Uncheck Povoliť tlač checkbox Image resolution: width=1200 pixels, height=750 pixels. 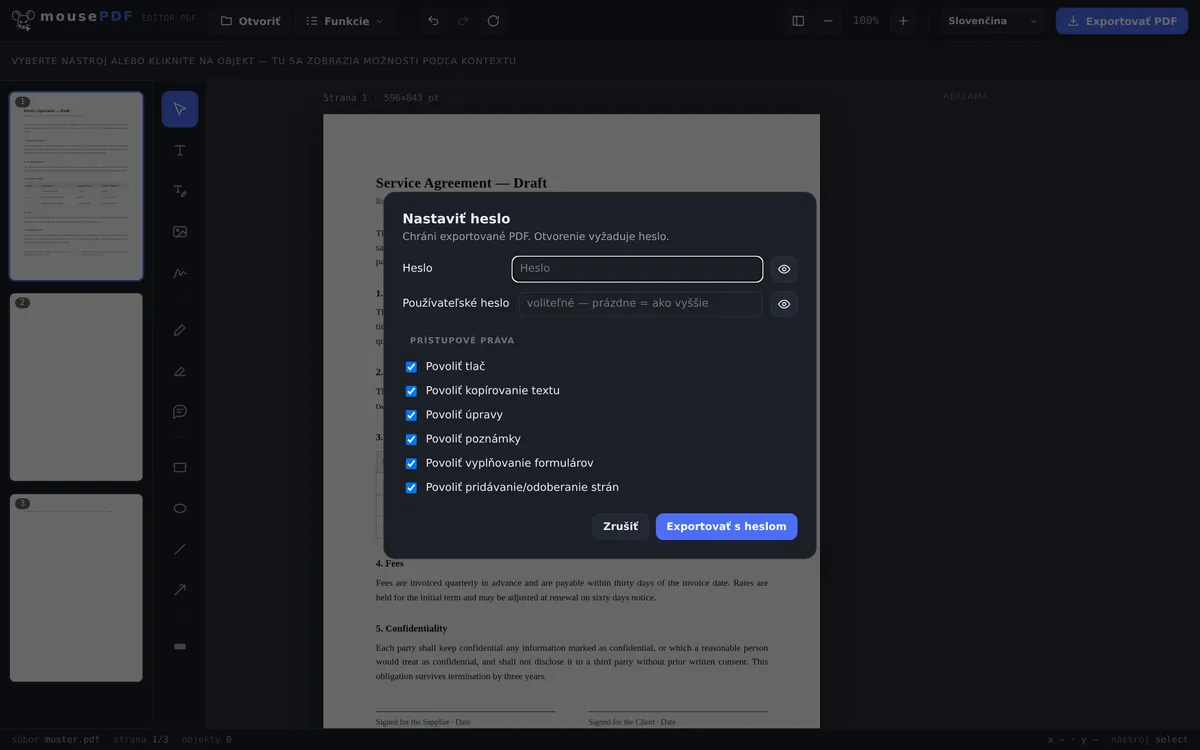[411, 367]
